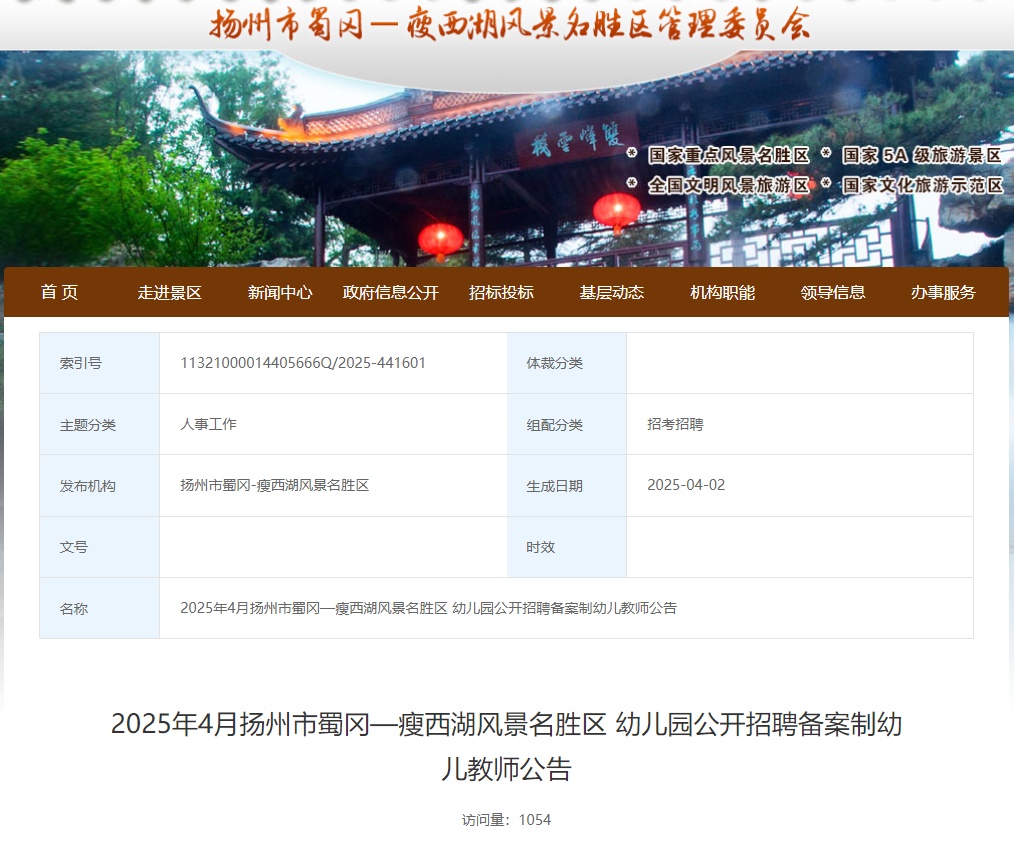Open the 招标投标 page
This screenshot has width=1014, height=844.
point(501,292)
